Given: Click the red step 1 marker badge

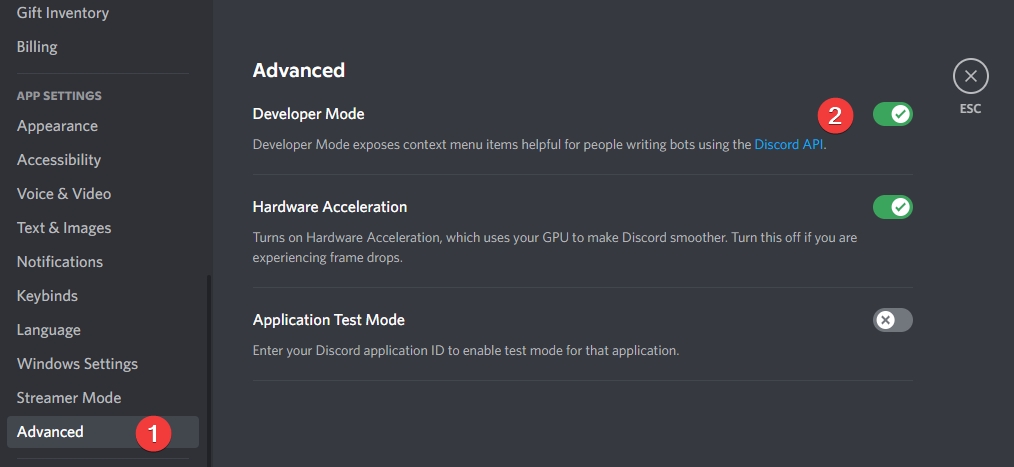Looking at the screenshot, I should pyautogui.click(x=154, y=433).
